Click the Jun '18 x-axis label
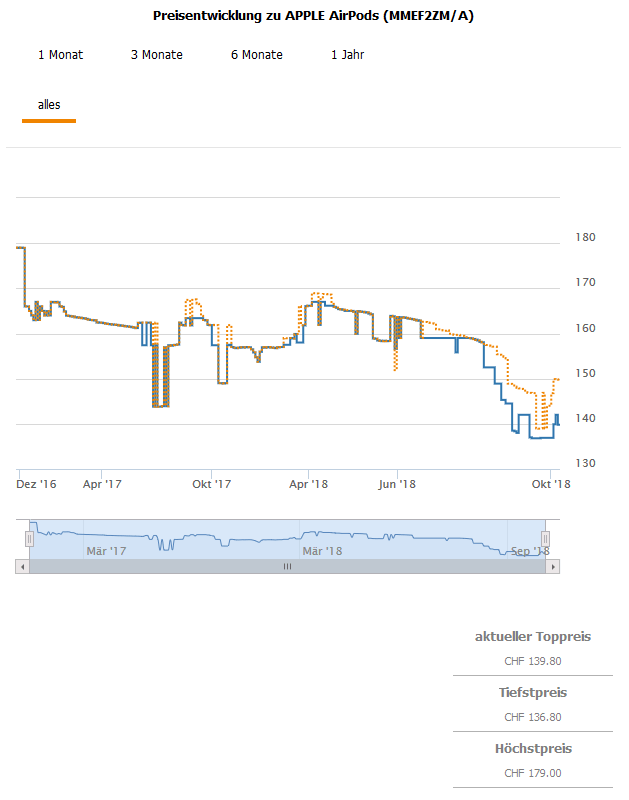The width and height of the screenshot is (629, 800). point(396,484)
